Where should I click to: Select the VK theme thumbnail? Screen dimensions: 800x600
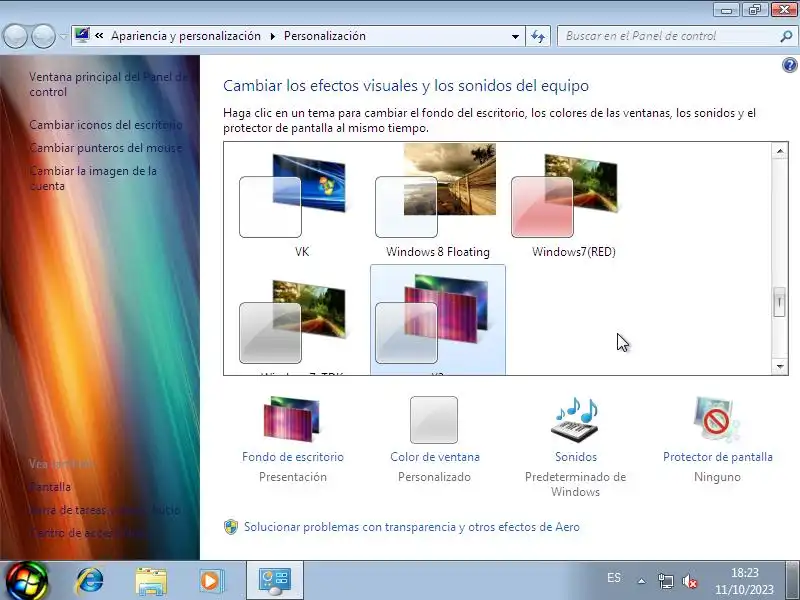[x=293, y=196]
